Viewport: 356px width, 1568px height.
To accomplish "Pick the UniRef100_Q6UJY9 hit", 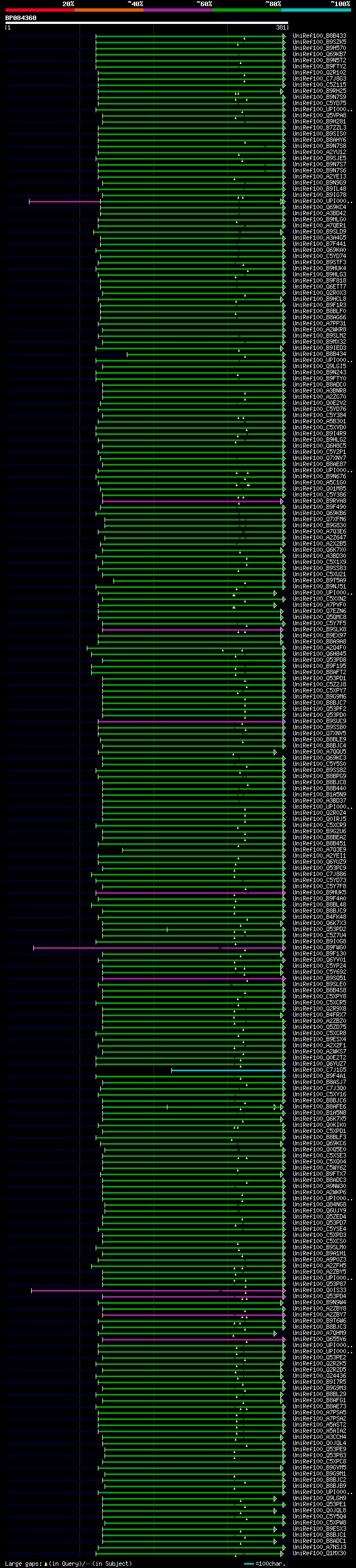I will point(319,1211).
